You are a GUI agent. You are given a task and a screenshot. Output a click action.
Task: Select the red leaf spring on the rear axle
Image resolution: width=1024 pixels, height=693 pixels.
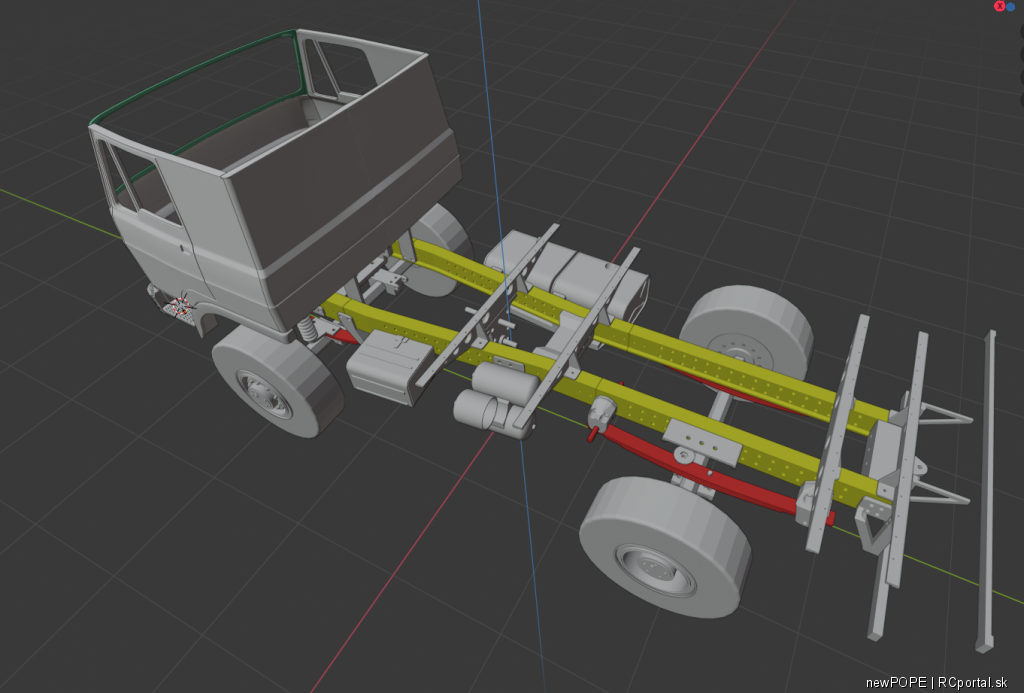(x=714, y=474)
